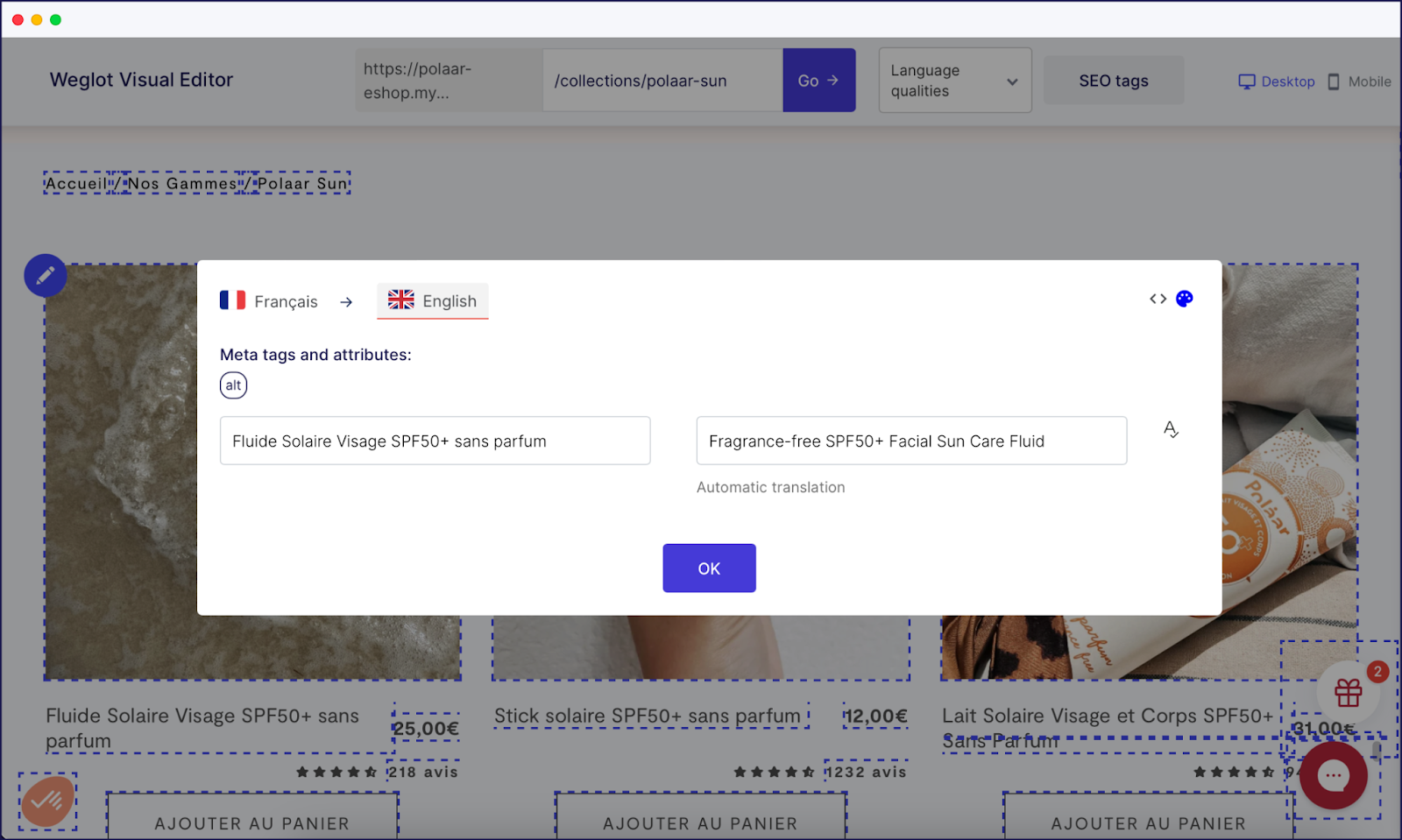Click the OK button in dialog
Image resolution: width=1402 pixels, height=840 pixels.
[x=709, y=568]
